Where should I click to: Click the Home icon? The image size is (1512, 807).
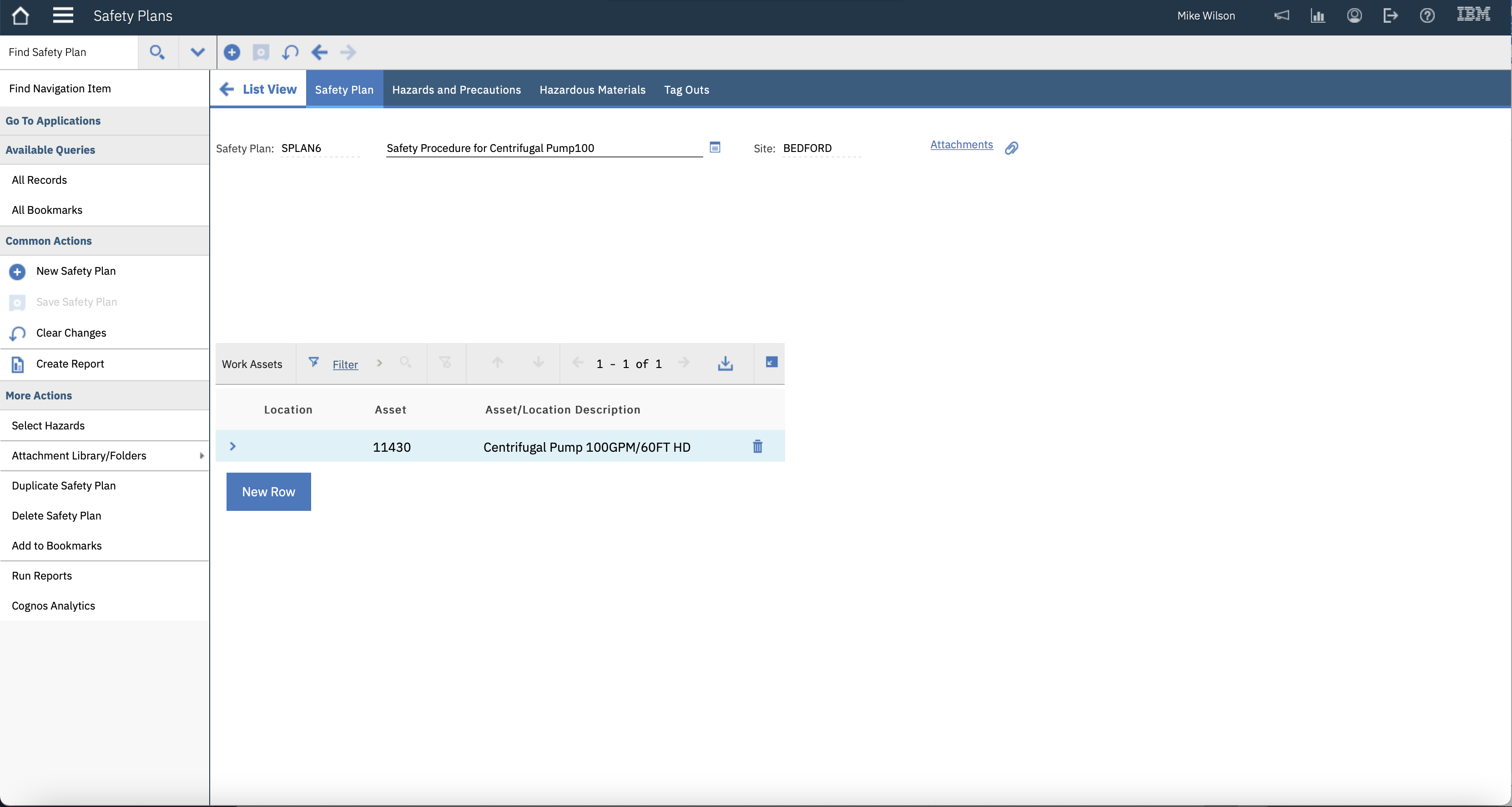click(20, 16)
